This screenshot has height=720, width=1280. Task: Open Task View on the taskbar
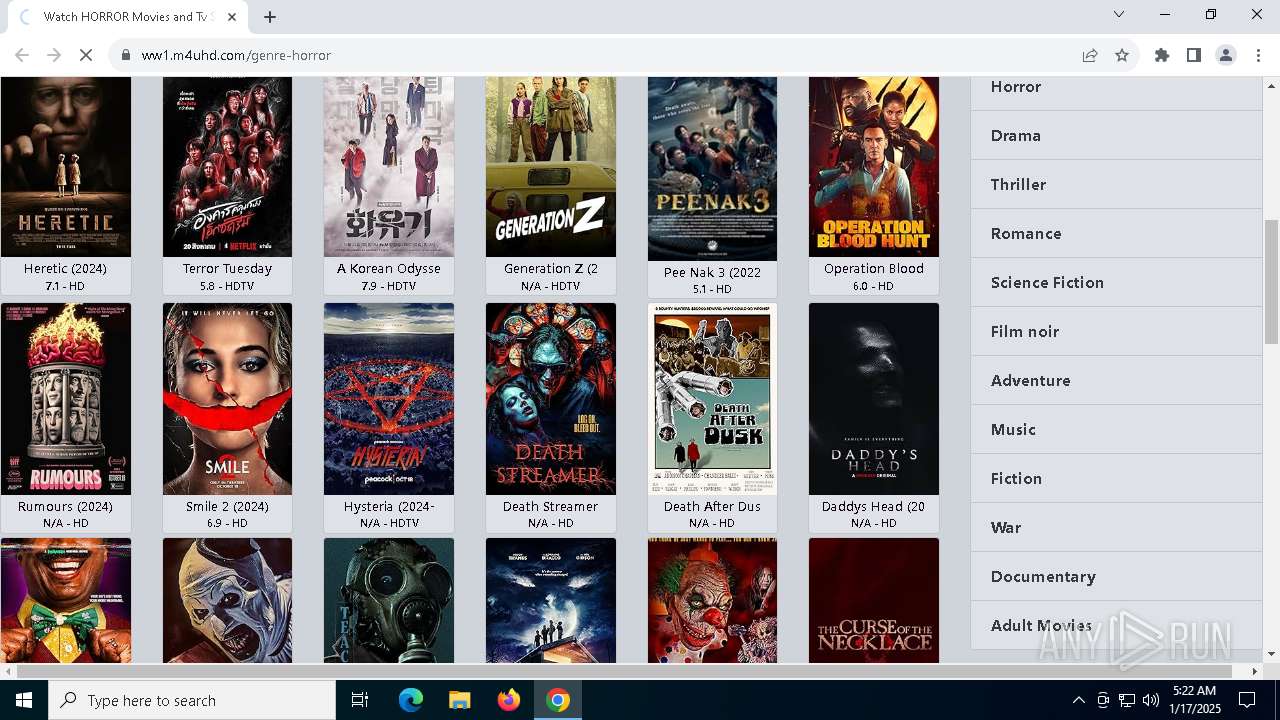click(x=360, y=700)
